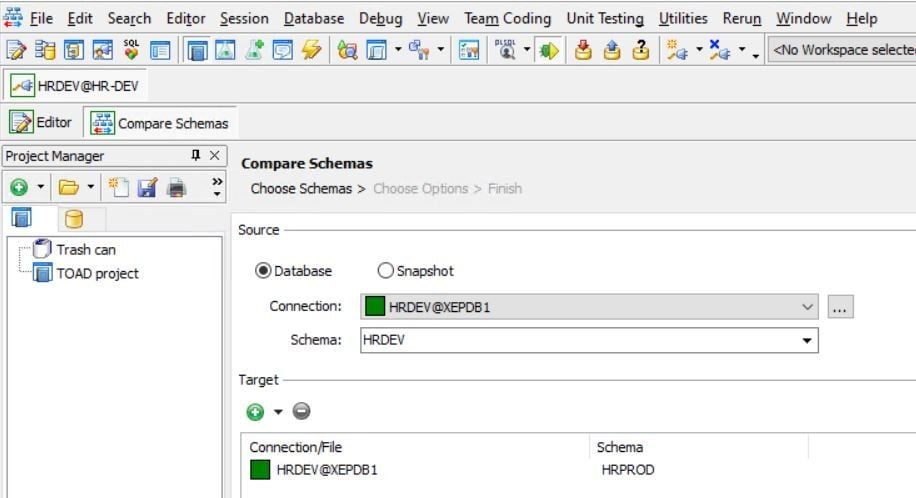Click the Schema column header in Target
The image size is (916, 498).
[699, 447]
